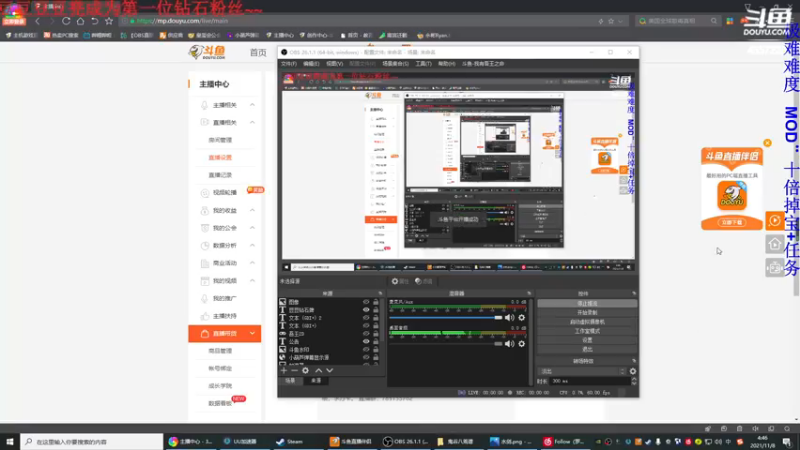Click 启动虚拟摄像机 button

tap(587, 321)
